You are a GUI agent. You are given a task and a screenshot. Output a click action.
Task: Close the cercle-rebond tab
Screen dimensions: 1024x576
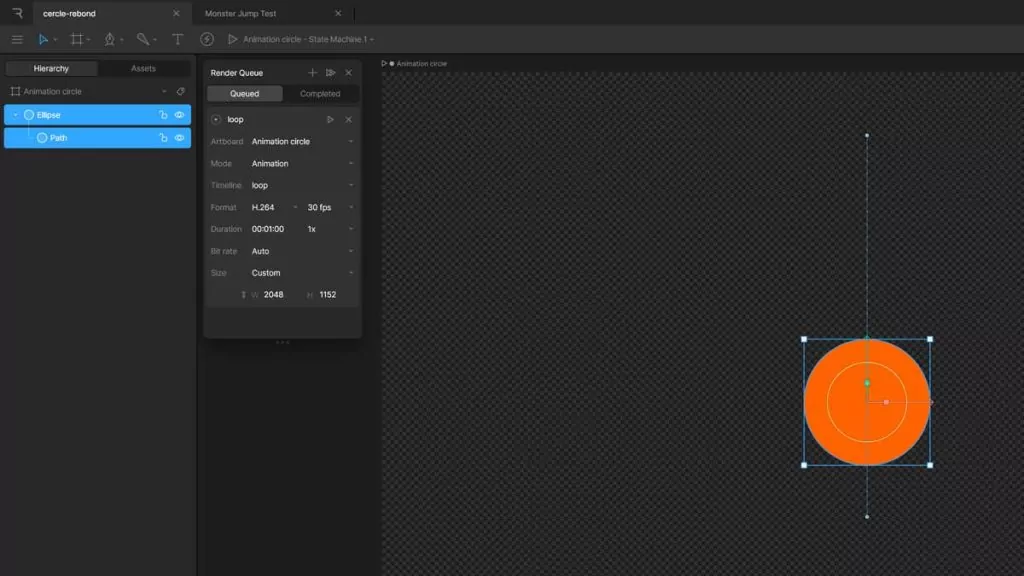[176, 13]
